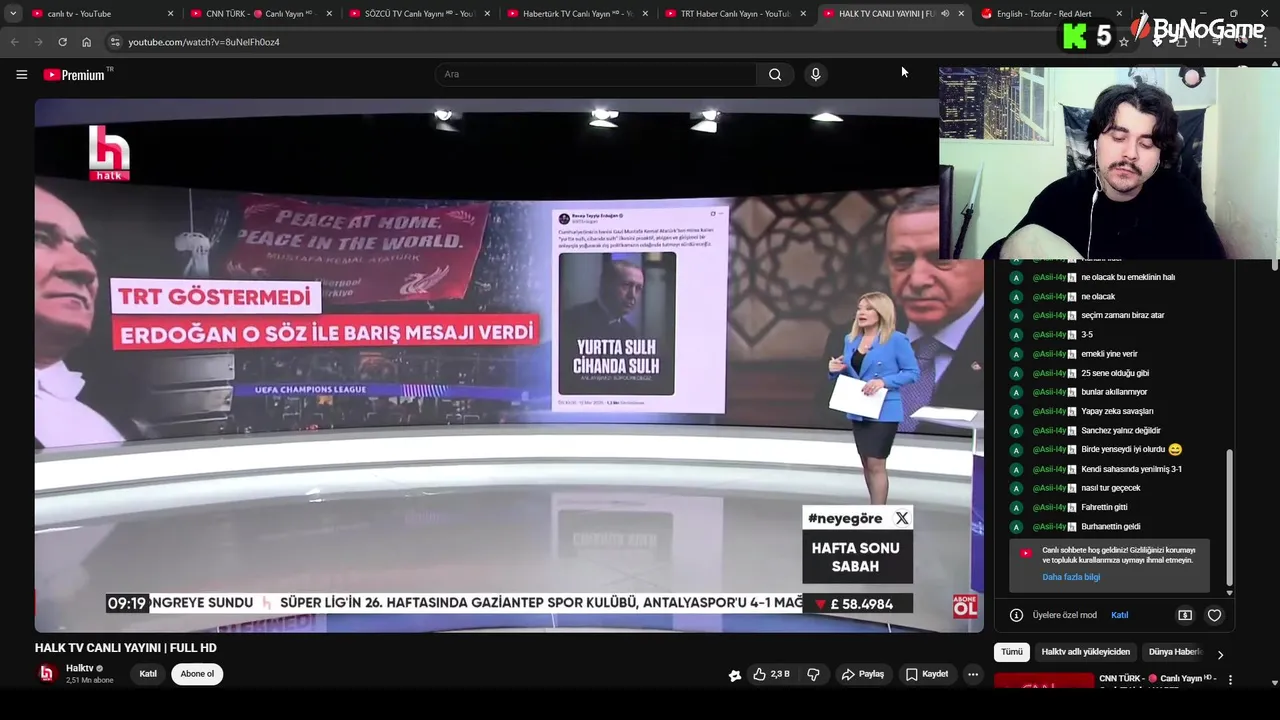Click Daha fazla bilgi chat link
The image size is (1280, 720).
point(1071,577)
